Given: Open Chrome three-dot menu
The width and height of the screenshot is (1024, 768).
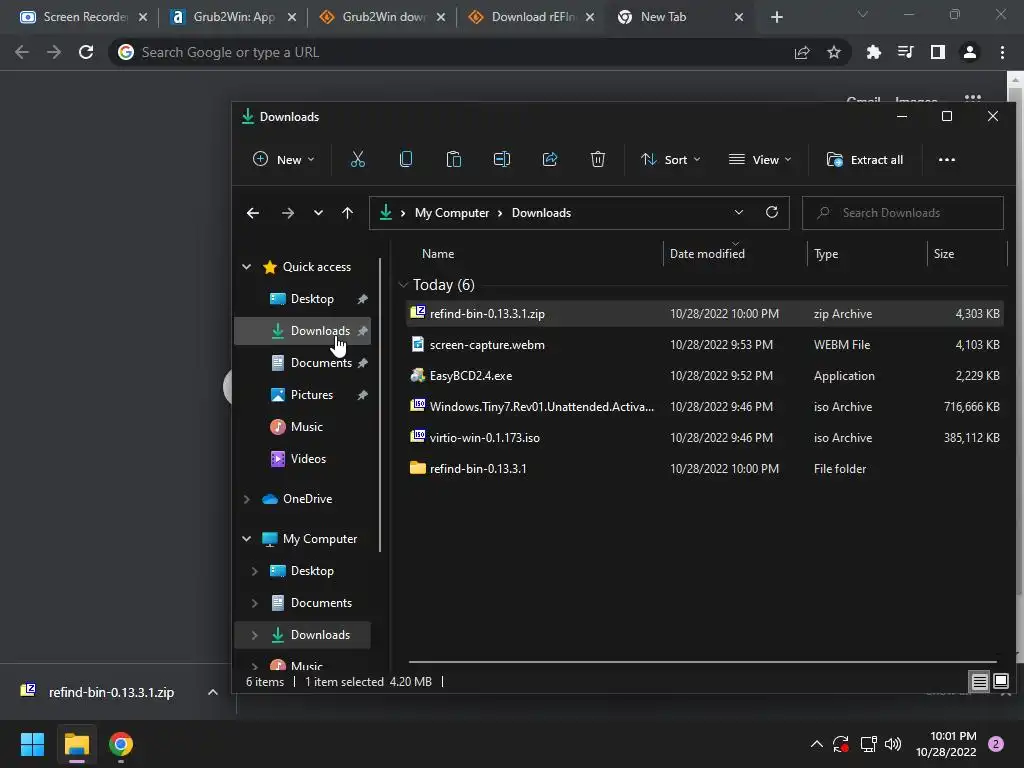Looking at the screenshot, I should pyautogui.click(x=1002, y=52).
